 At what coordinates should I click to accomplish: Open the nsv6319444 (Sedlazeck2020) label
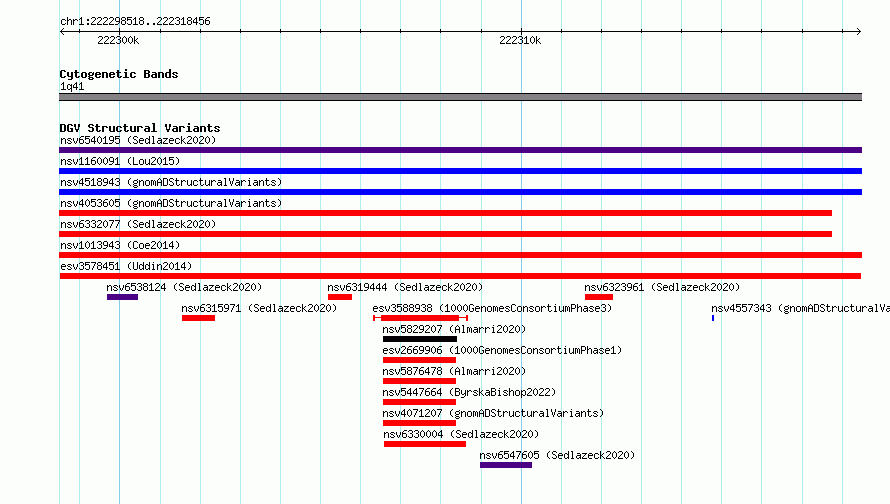(x=405, y=287)
